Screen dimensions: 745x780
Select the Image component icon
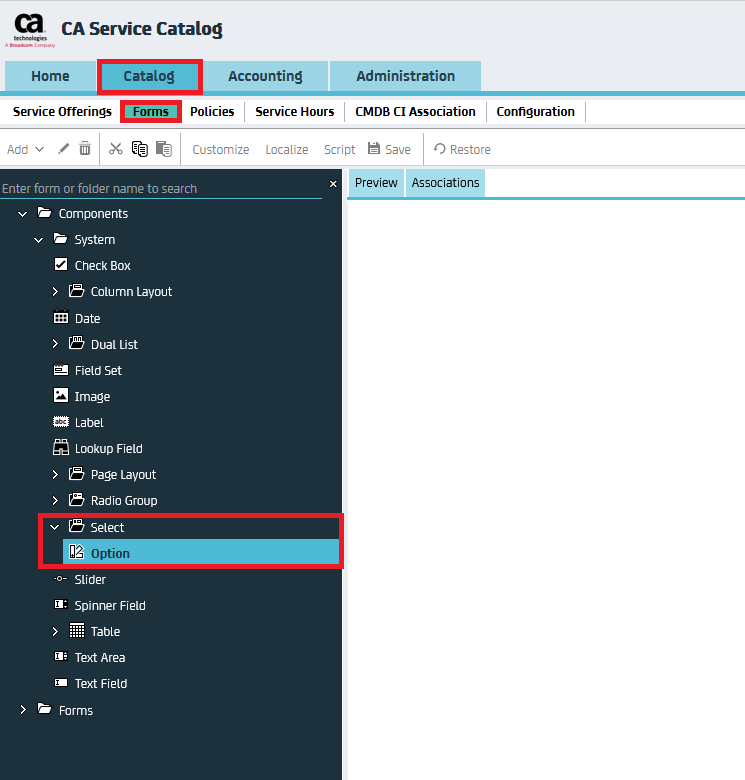[x=60, y=396]
